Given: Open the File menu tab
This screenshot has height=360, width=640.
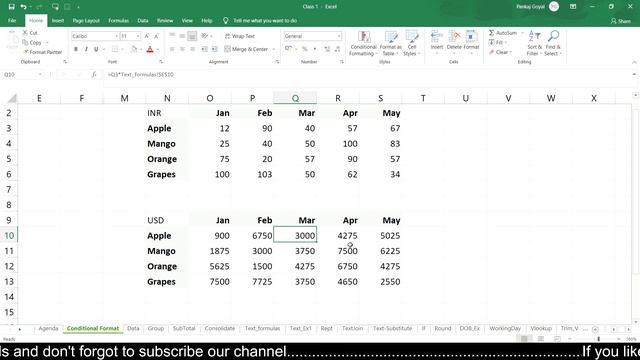Looking at the screenshot, I should click(12, 20).
